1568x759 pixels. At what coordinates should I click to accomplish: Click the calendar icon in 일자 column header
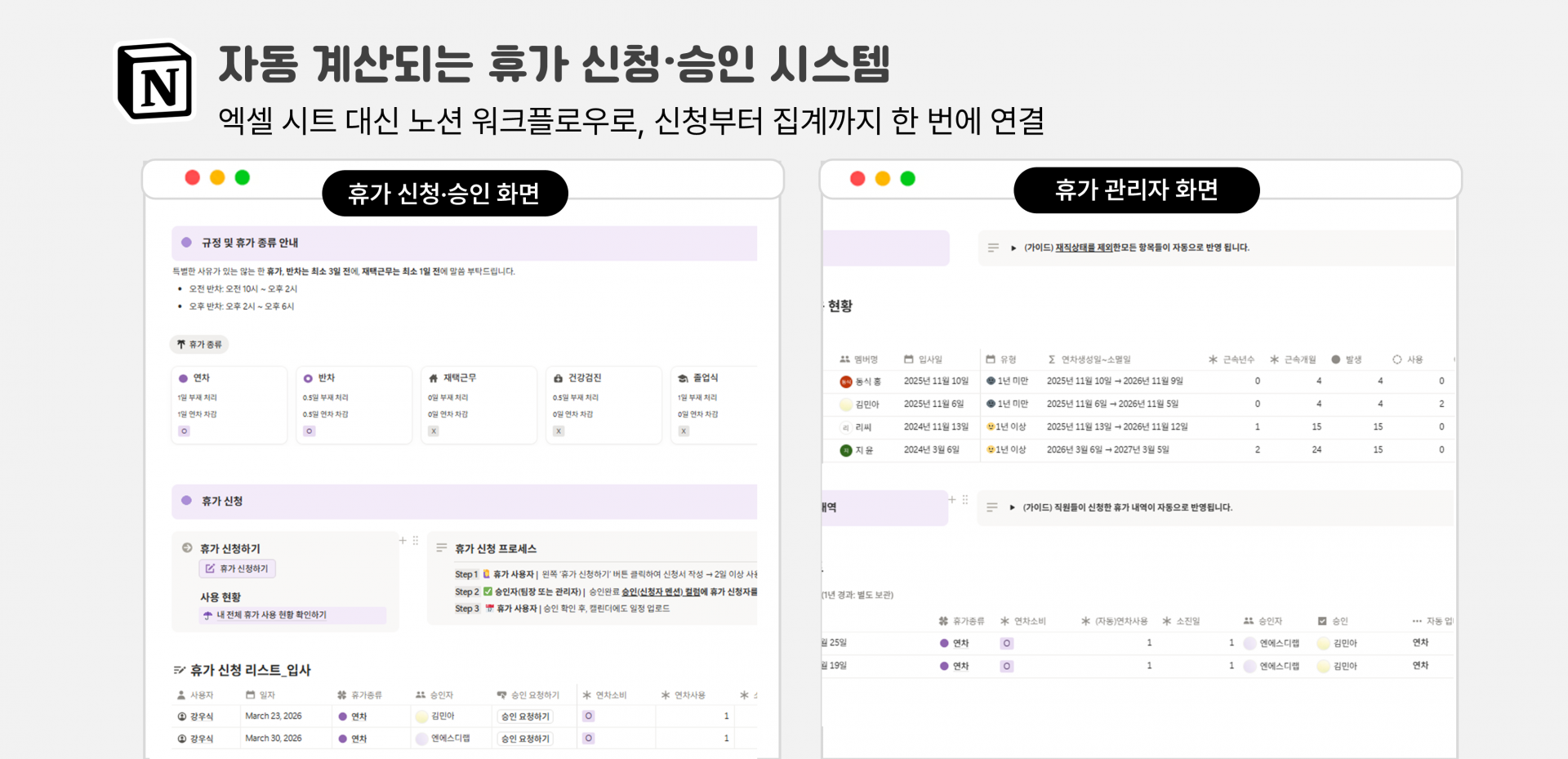coord(251,695)
